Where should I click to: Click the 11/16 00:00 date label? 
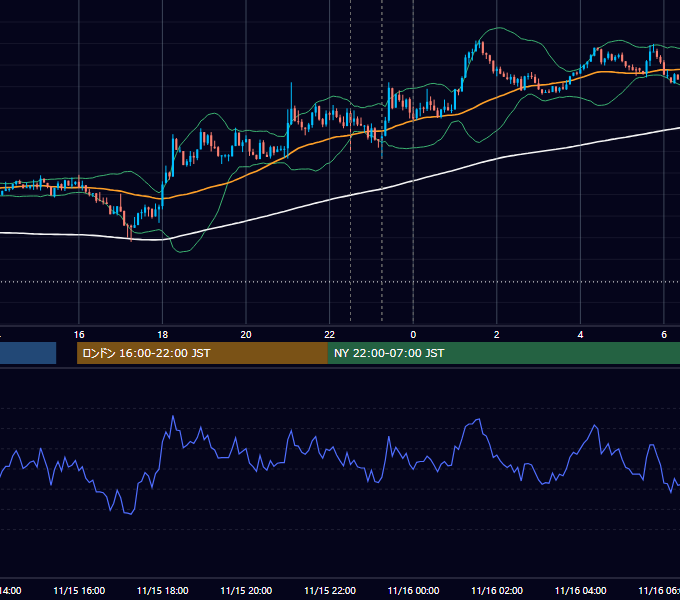[x=413, y=590]
